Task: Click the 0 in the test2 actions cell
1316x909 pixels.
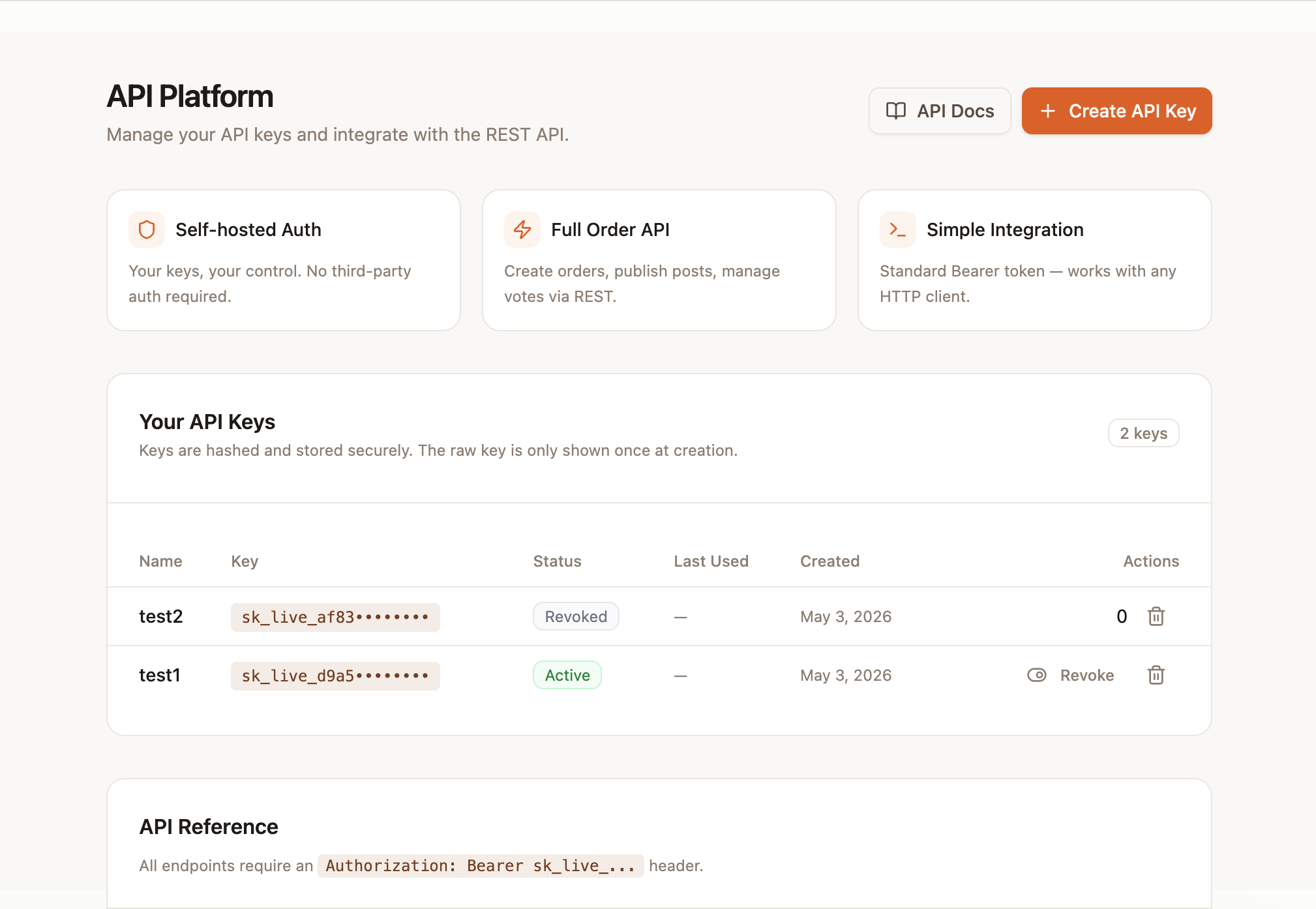Action: pos(1122,616)
